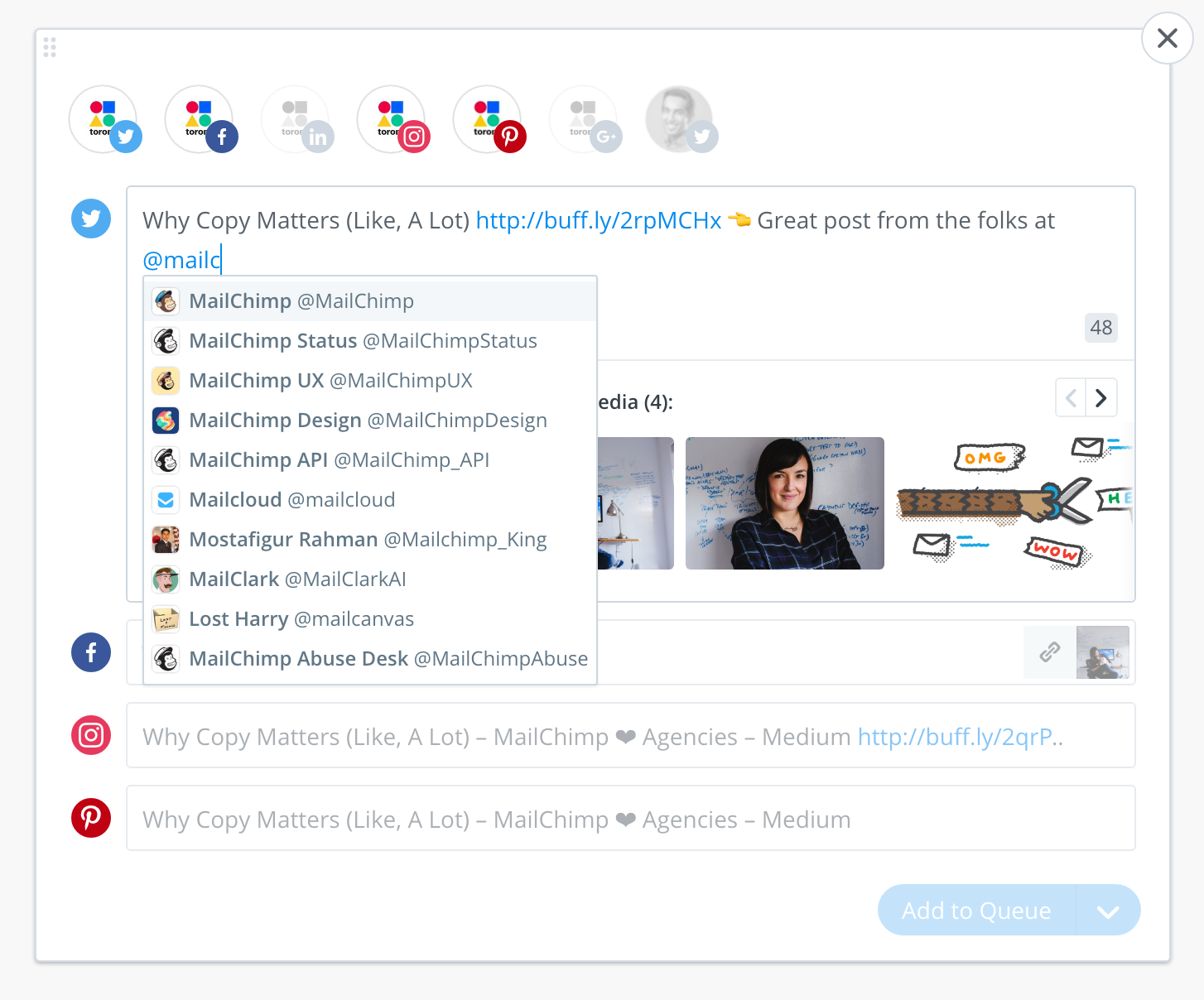Expand the Add to Queue dropdown arrow

tap(1108, 911)
